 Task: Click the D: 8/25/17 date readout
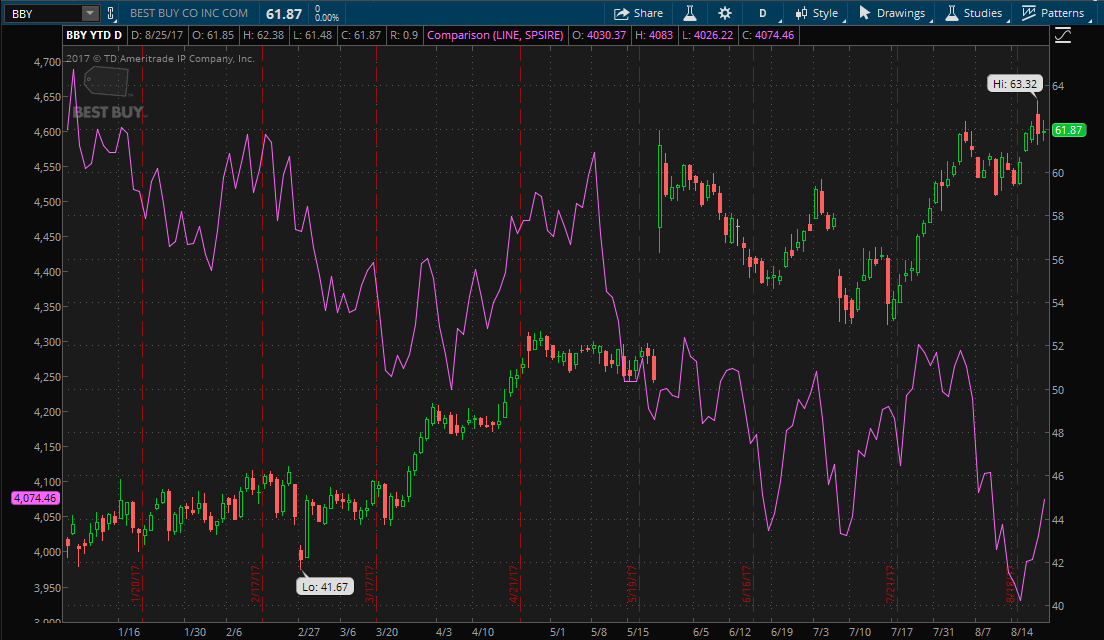(157, 35)
